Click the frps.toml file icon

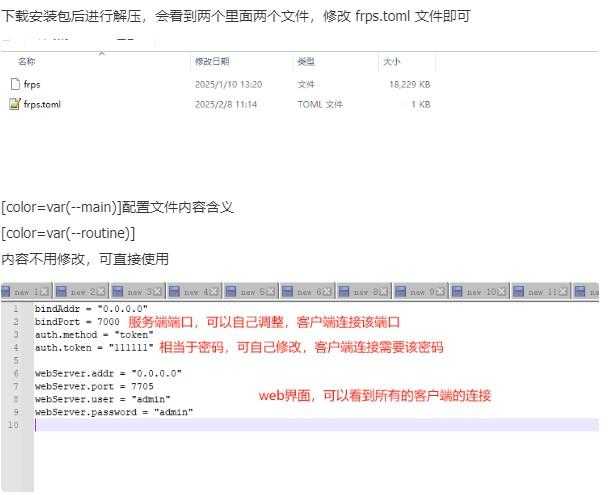[14, 103]
